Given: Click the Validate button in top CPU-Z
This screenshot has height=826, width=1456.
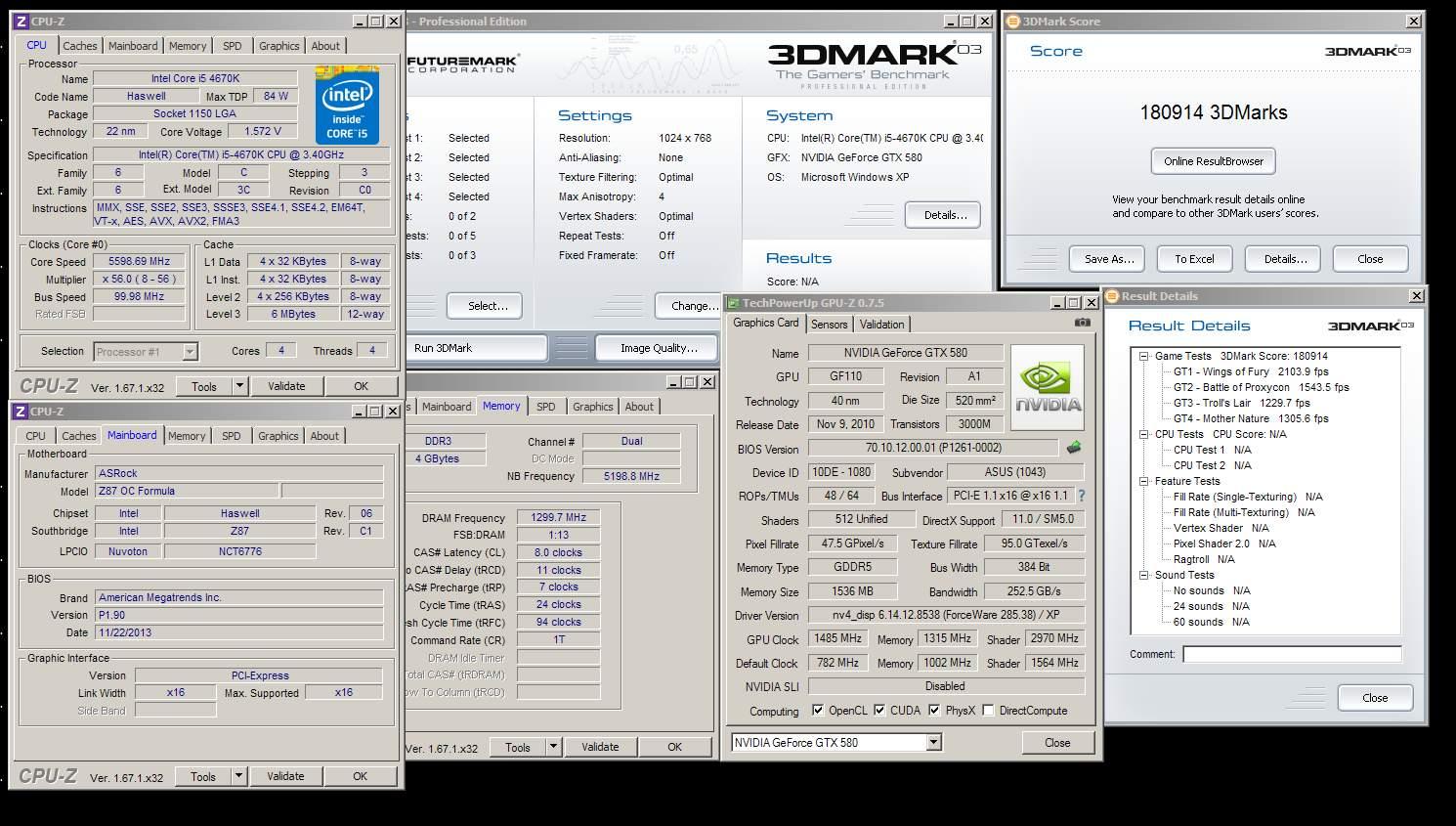Looking at the screenshot, I should click(x=286, y=386).
